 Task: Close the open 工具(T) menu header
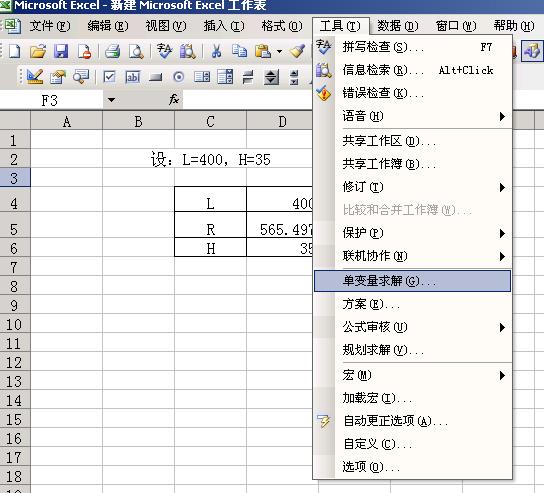click(340, 26)
